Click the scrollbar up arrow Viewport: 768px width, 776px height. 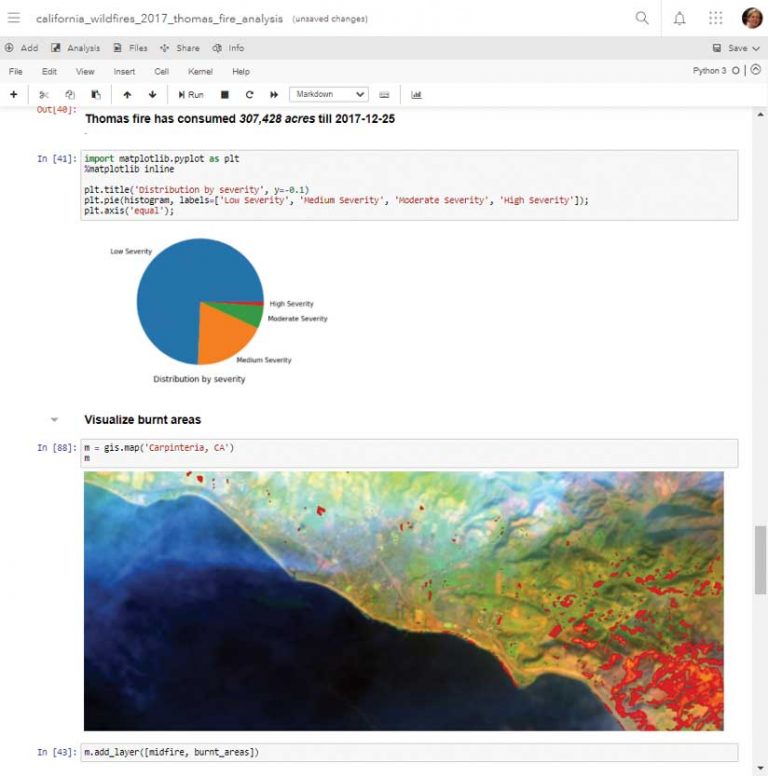760,115
